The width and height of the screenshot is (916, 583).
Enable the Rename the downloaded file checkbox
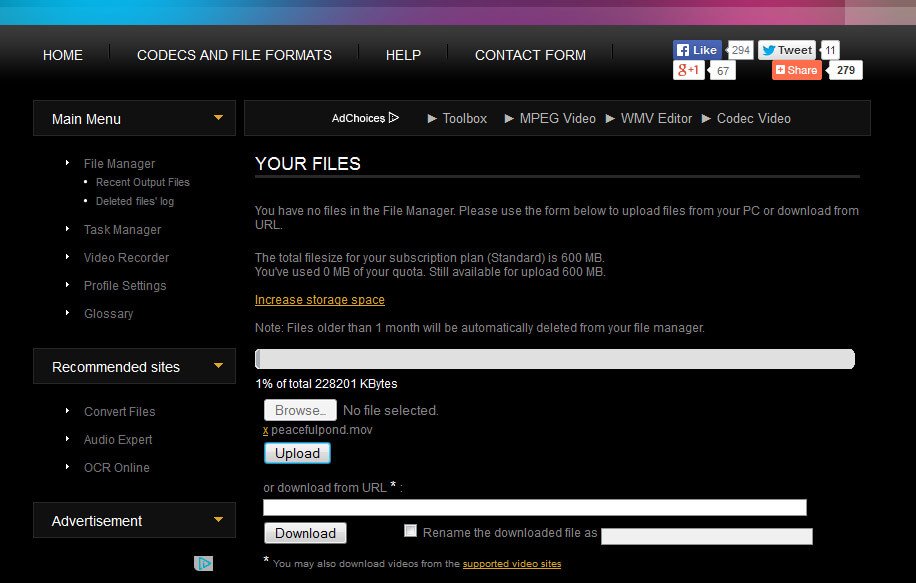[410, 531]
